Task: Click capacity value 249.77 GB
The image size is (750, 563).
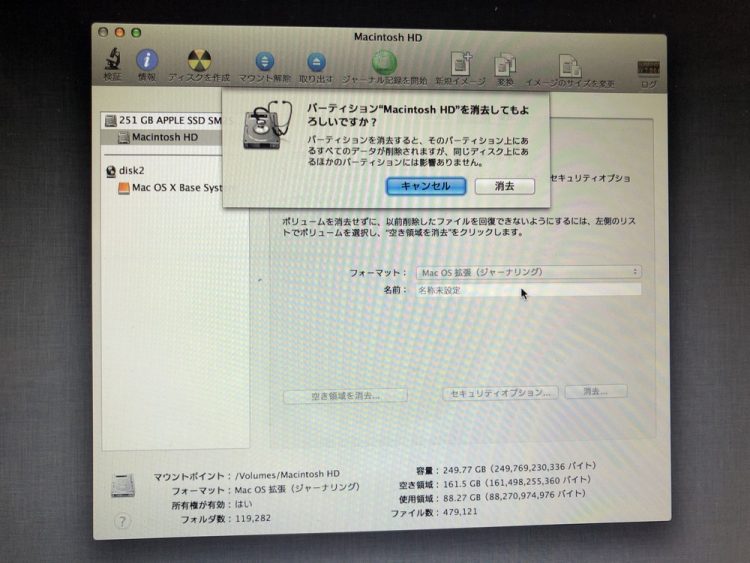Action: [464, 470]
